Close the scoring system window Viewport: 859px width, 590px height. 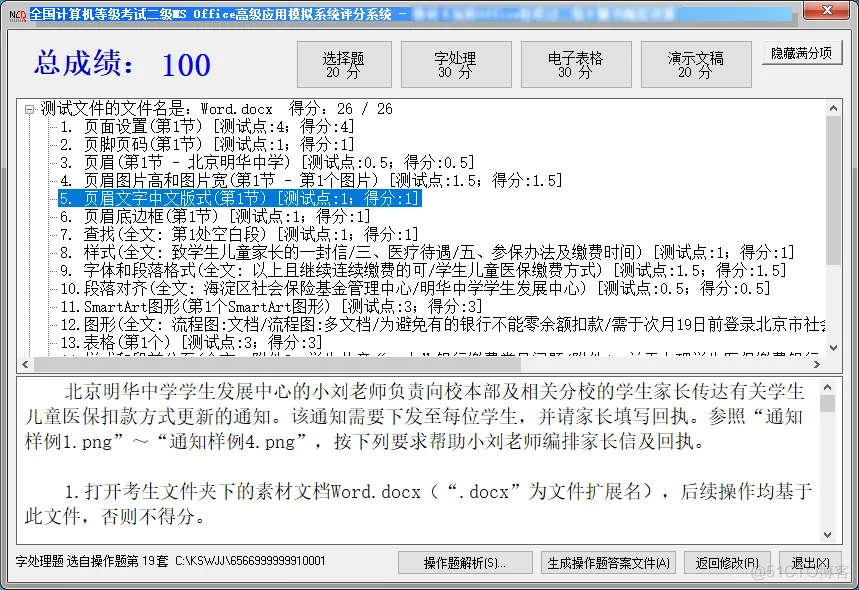tap(827, 10)
